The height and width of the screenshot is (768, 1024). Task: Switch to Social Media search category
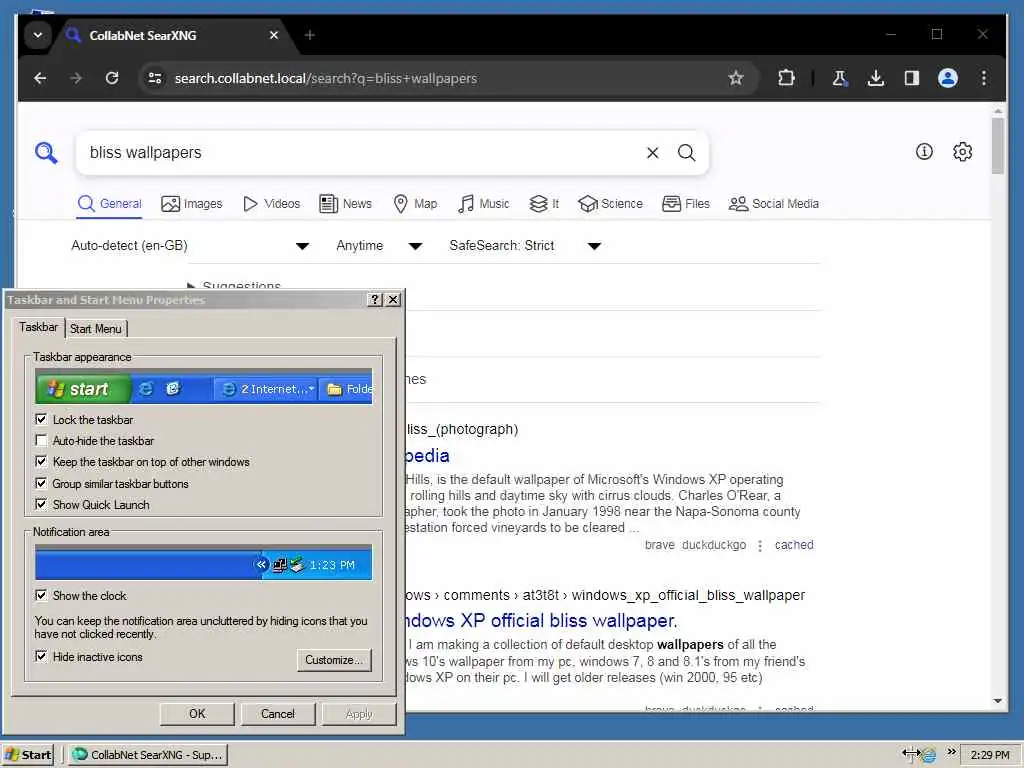(774, 204)
